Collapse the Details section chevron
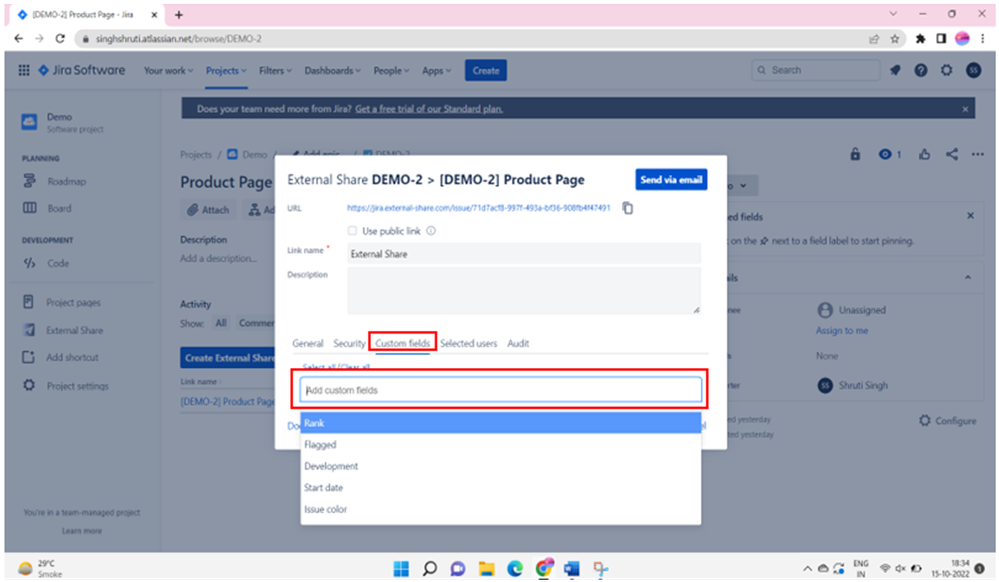999x582 pixels. 968,278
